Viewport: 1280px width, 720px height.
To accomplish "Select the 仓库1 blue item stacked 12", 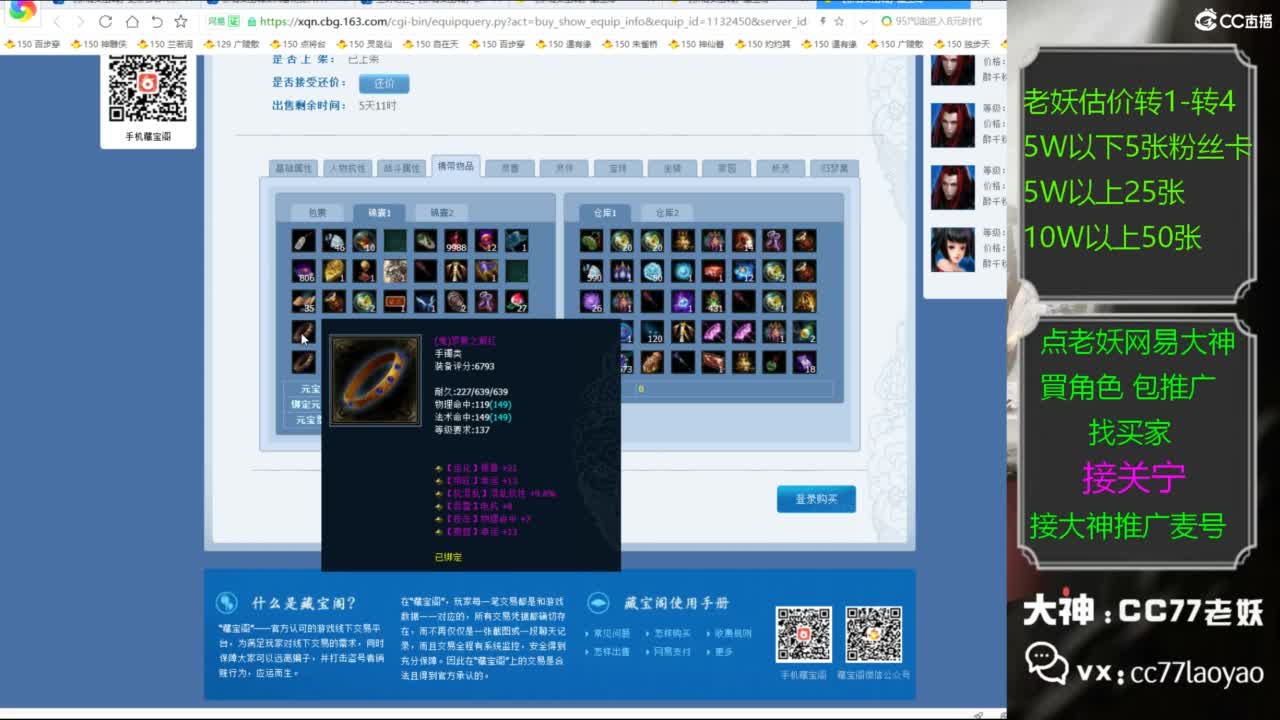I will click(743, 271).
